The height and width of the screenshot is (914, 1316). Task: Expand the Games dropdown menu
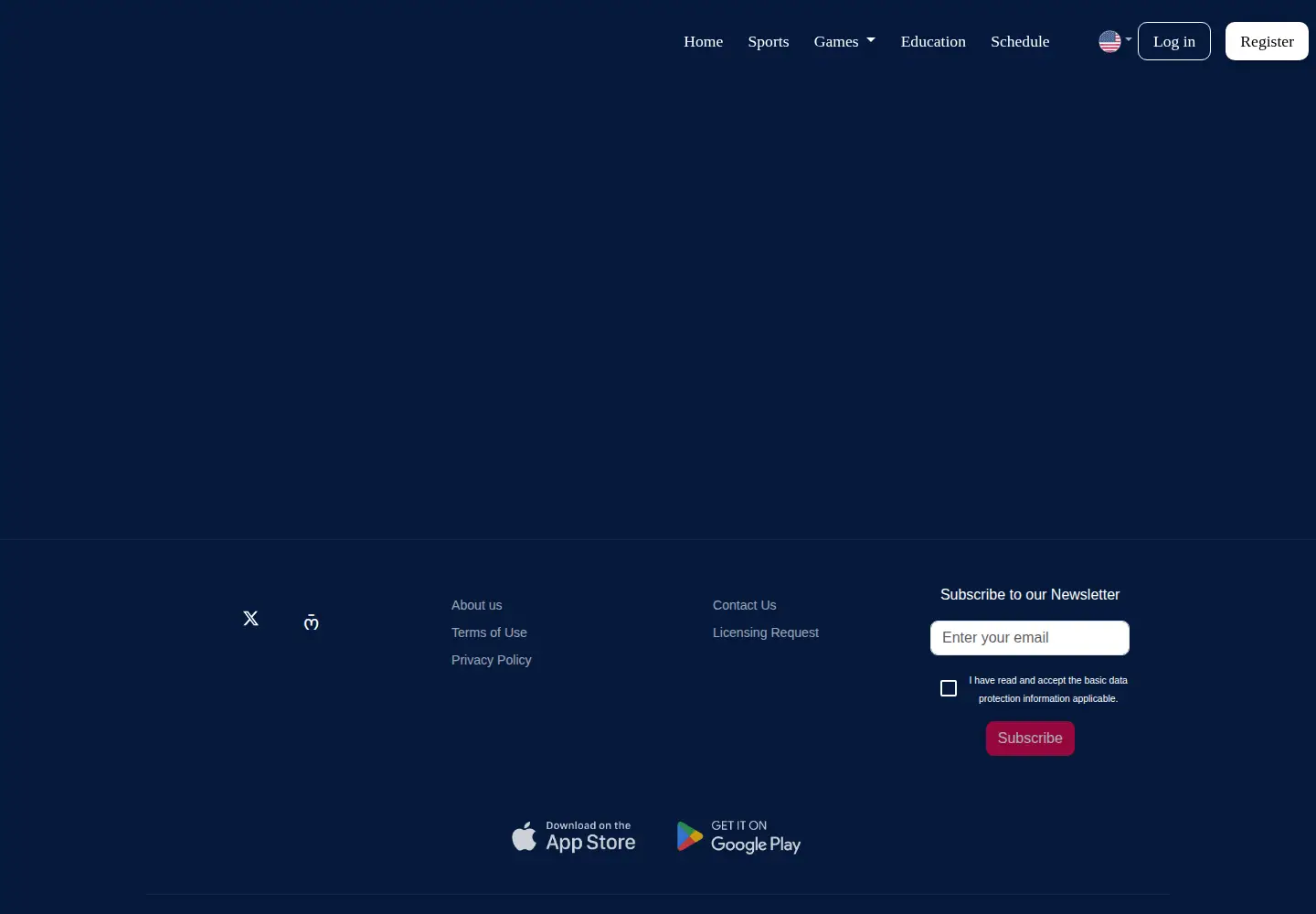coord(844,41)
